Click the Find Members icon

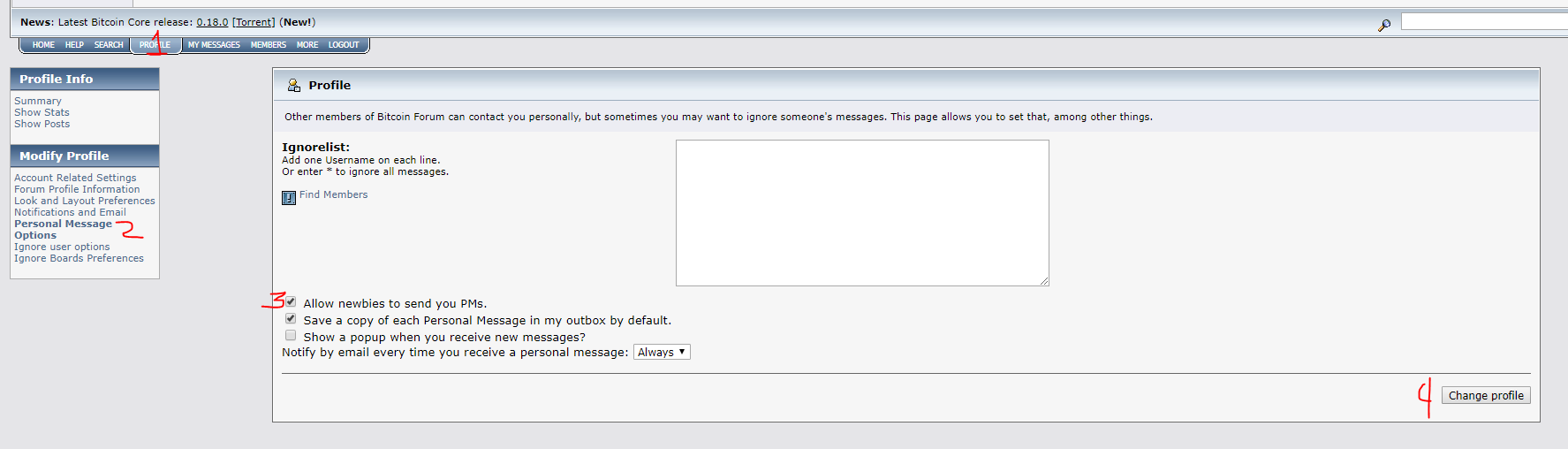tap(289, 198)
